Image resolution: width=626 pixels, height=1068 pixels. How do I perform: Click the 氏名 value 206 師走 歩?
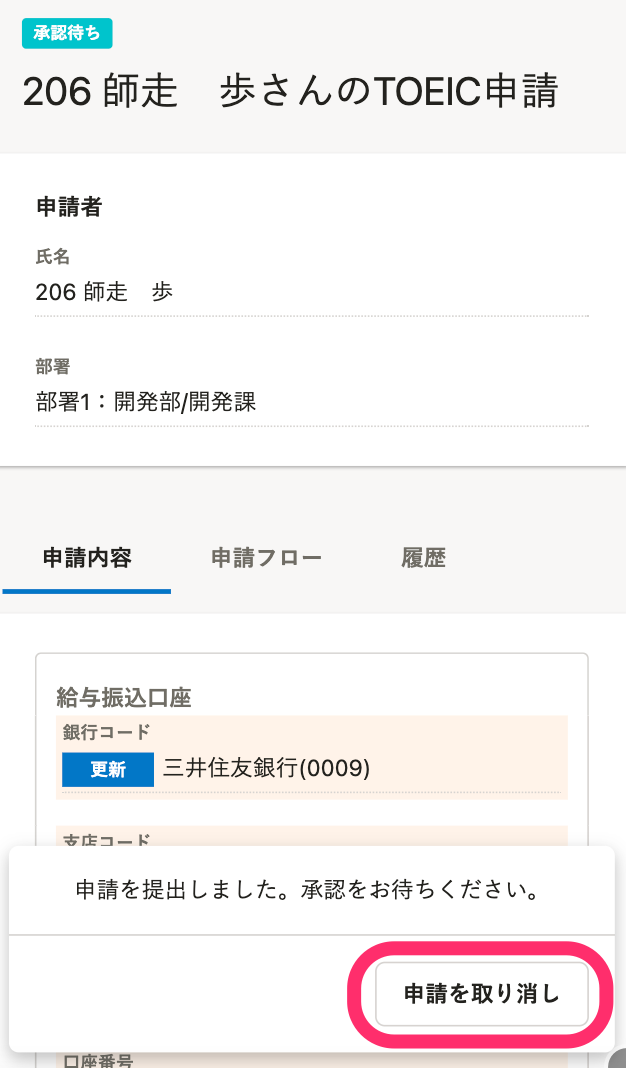pos(104,292)
